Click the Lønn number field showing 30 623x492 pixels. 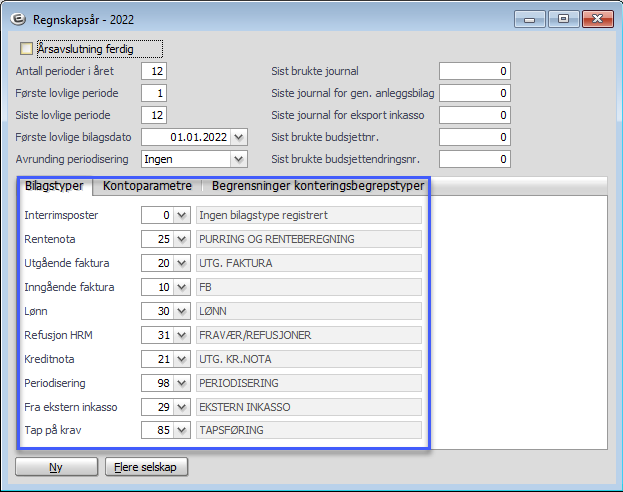point(157,311)
